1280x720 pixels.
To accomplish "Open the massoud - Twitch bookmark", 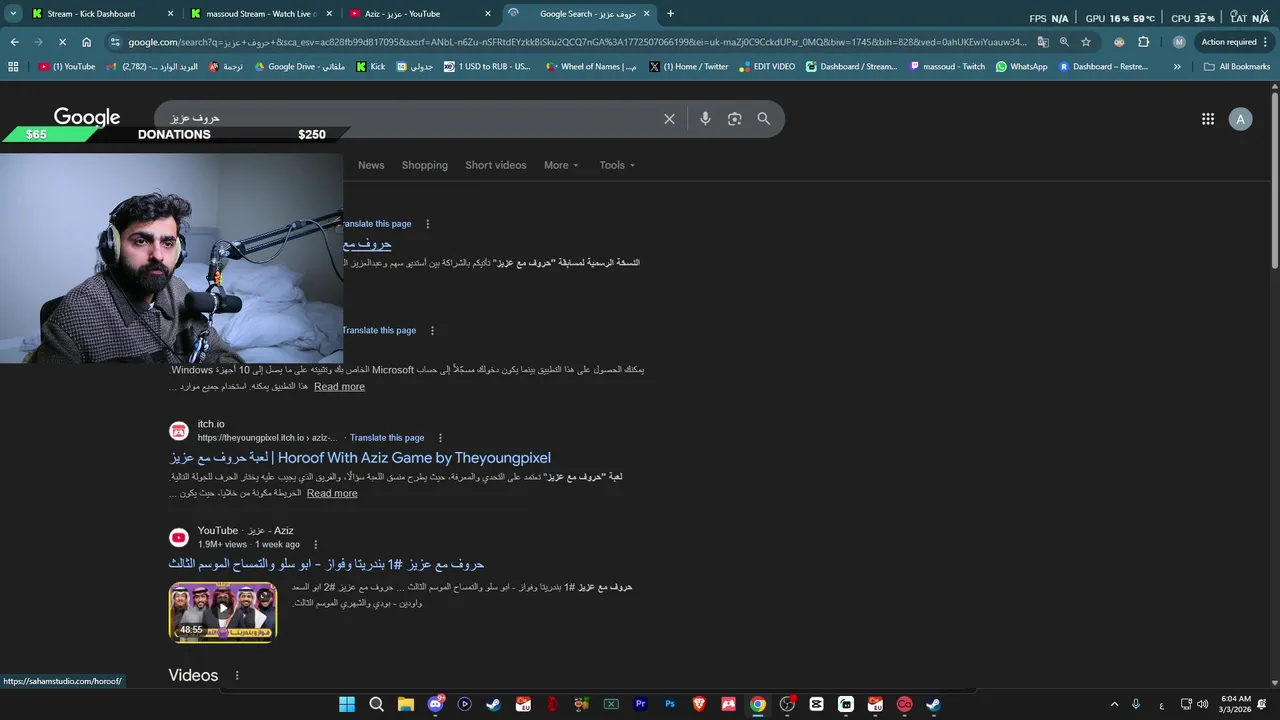I will [947, 67].
